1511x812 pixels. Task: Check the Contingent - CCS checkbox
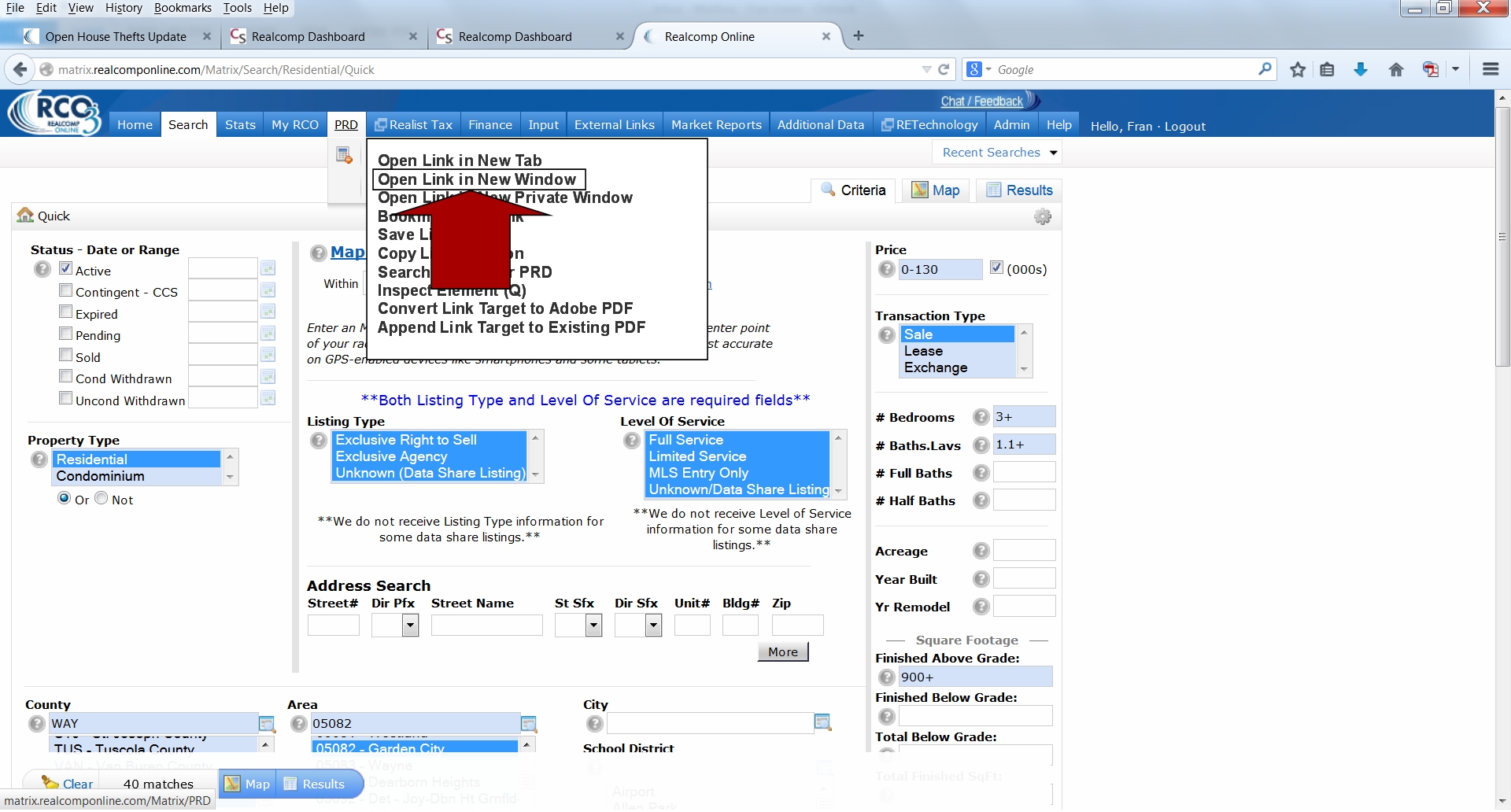point(66,290)
